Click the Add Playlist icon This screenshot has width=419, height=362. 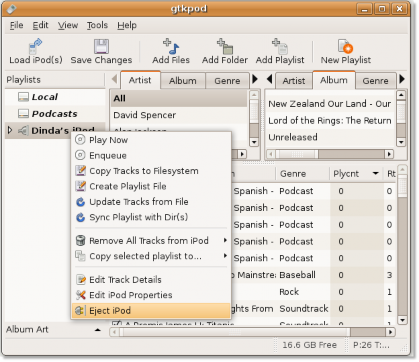[280, 46]
